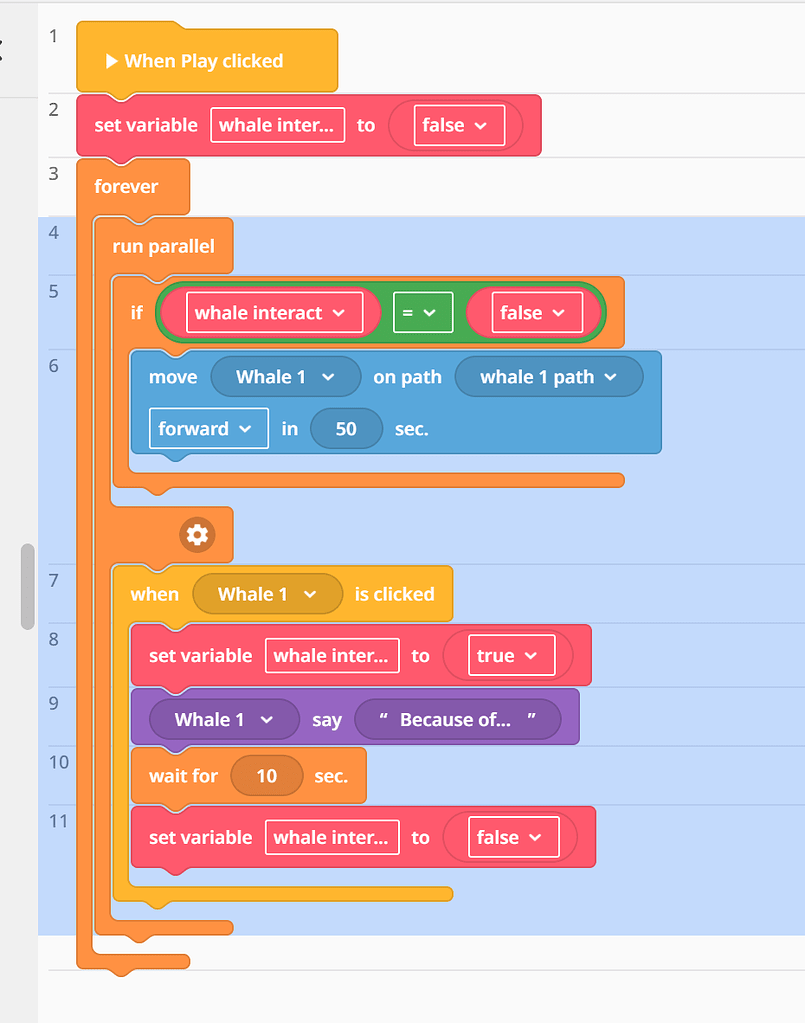The width and height of the screenshot is (805, 1023).
Task: Open Whale 1 dropdown in the say block
Action: pyautogui.click(x=223, y=718)
